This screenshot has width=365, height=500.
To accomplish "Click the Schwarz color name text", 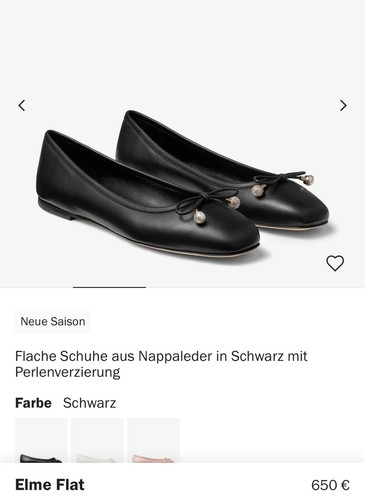I will tap(90, 403).
